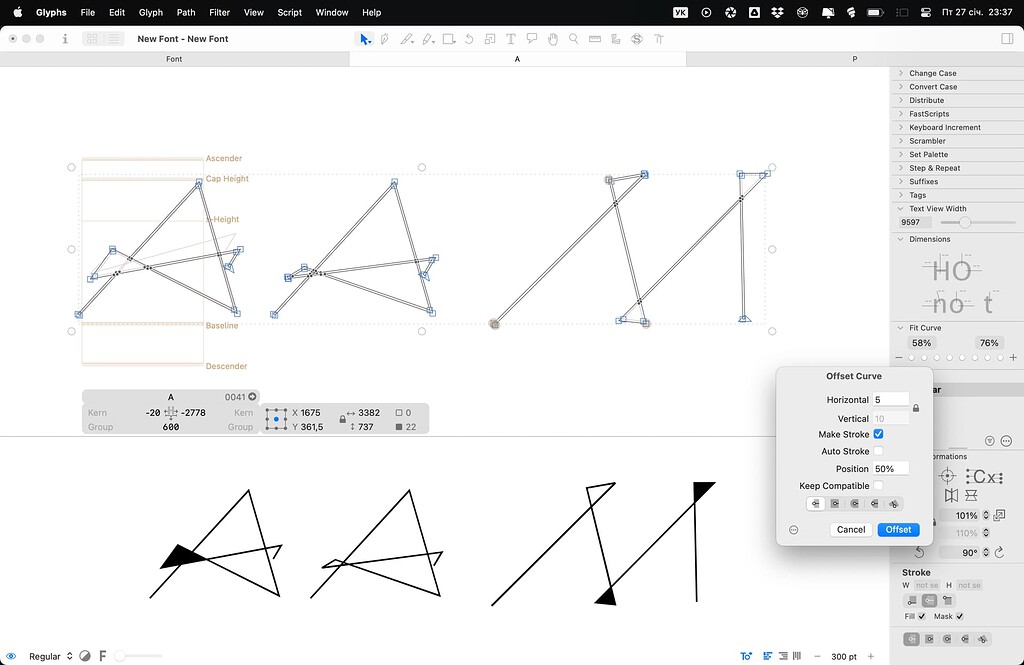1024x665 pixels.
Task: Expand the Change Case section
Action: 901,73
